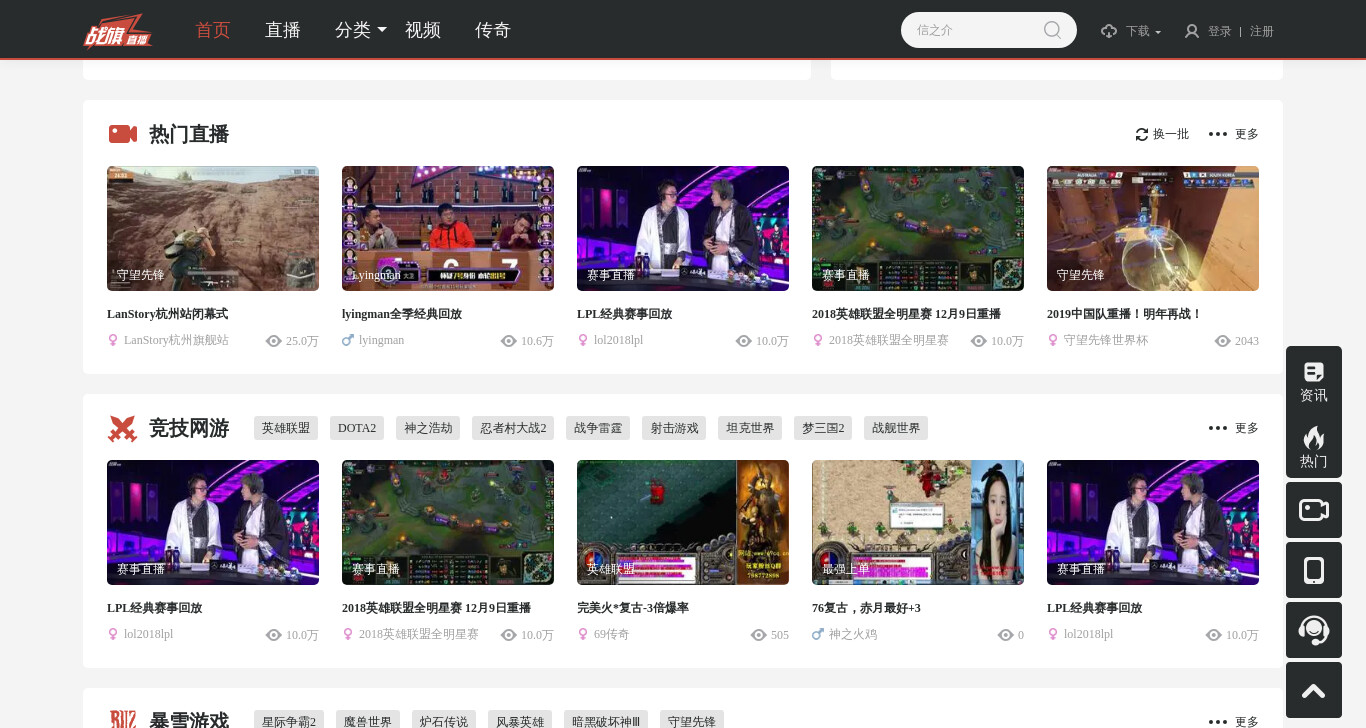
Task: Click the customer service headset icon
Action: coord(1314,630)
